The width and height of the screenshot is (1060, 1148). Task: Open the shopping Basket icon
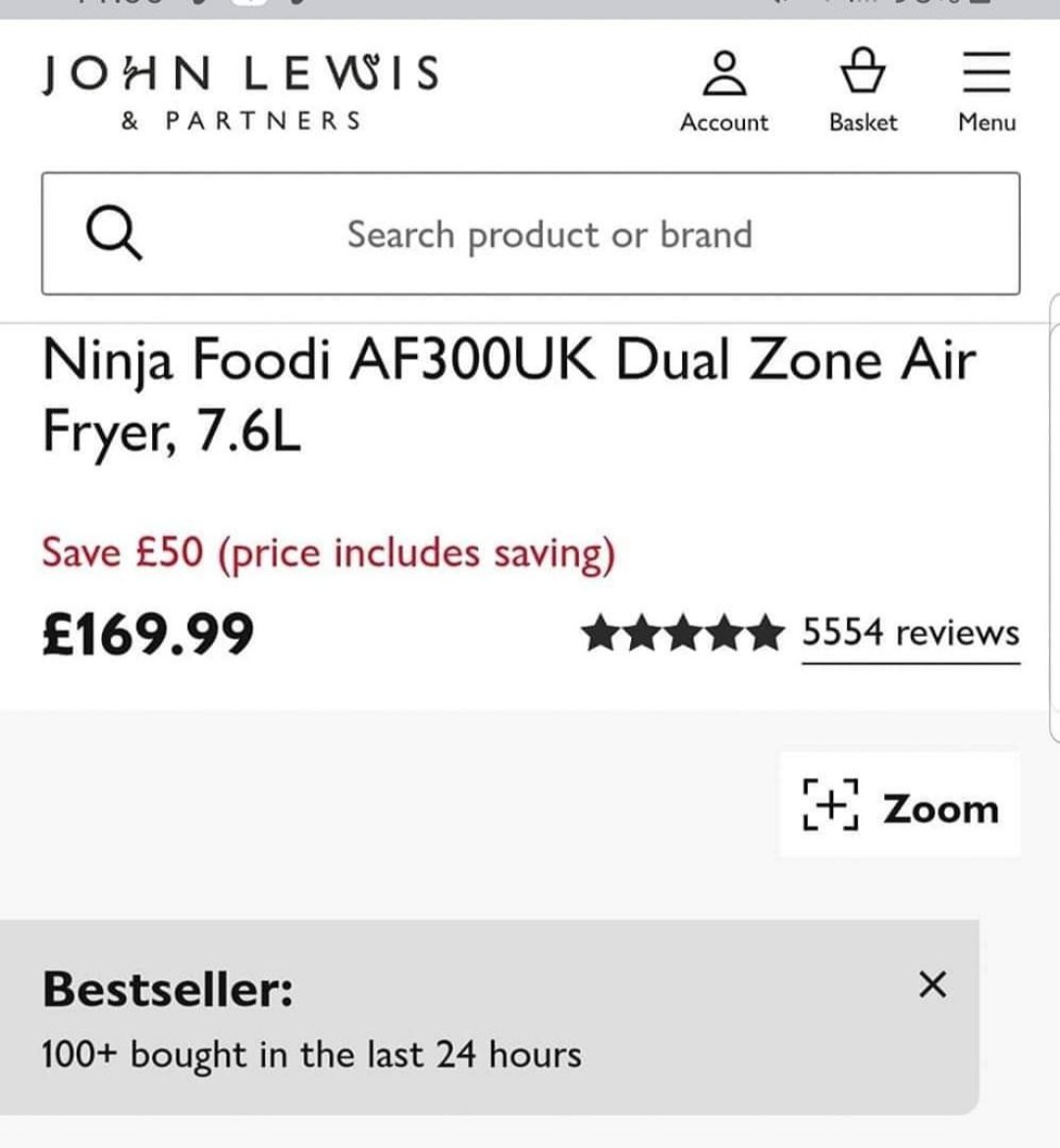click(x=864, y=72)
